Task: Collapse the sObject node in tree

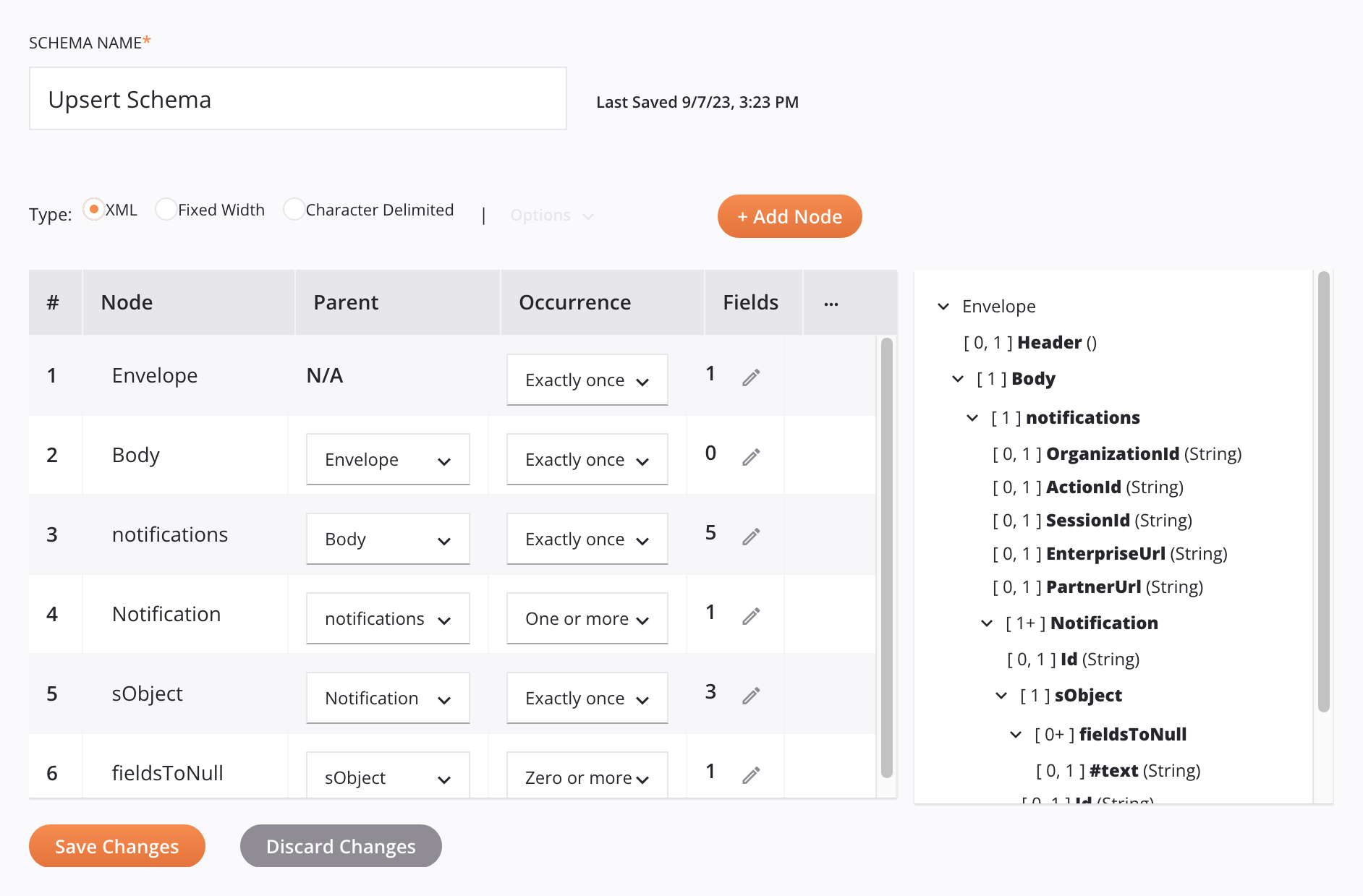Action: (1001, 696)
